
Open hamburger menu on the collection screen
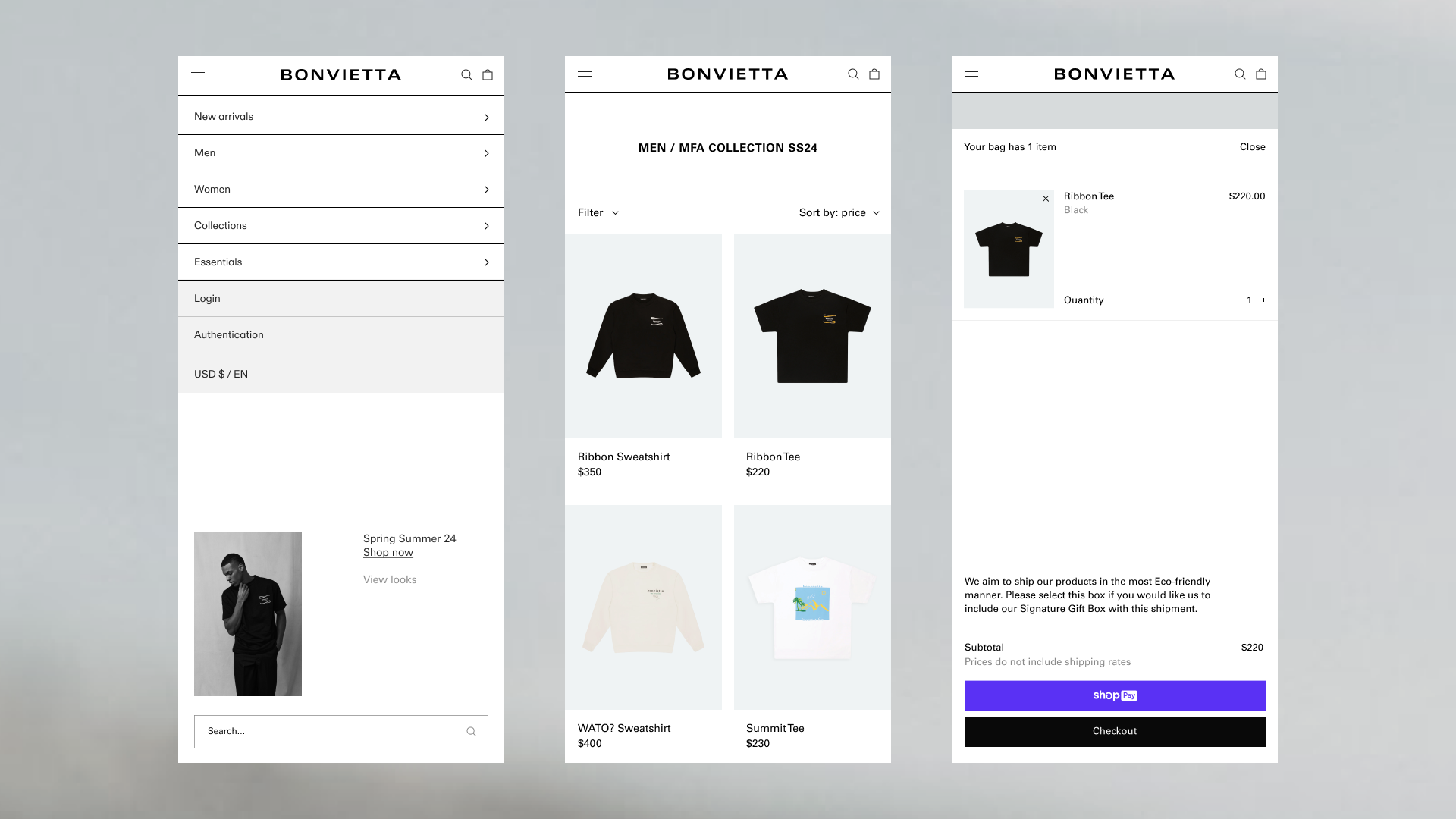point(585,74)
